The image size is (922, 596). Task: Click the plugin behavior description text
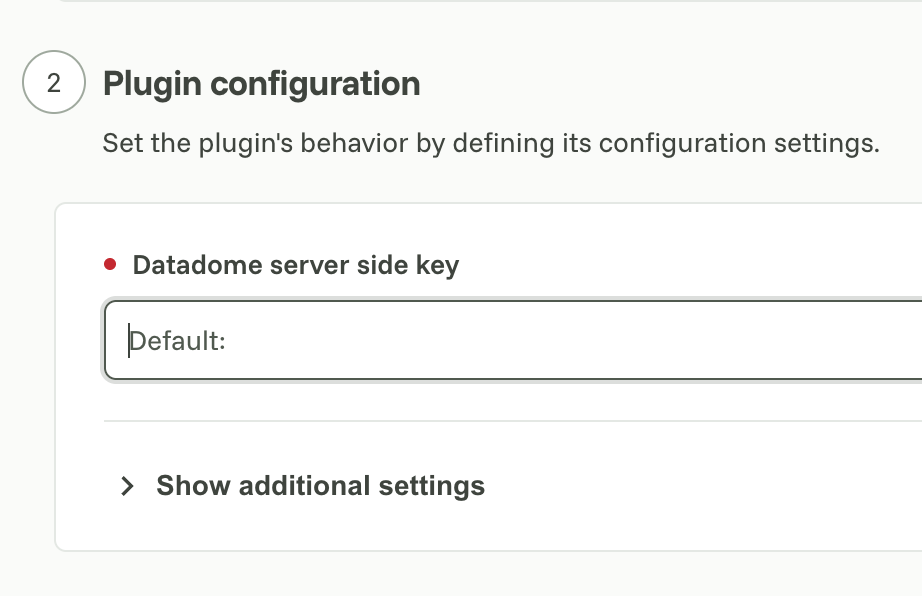[491, 143]
